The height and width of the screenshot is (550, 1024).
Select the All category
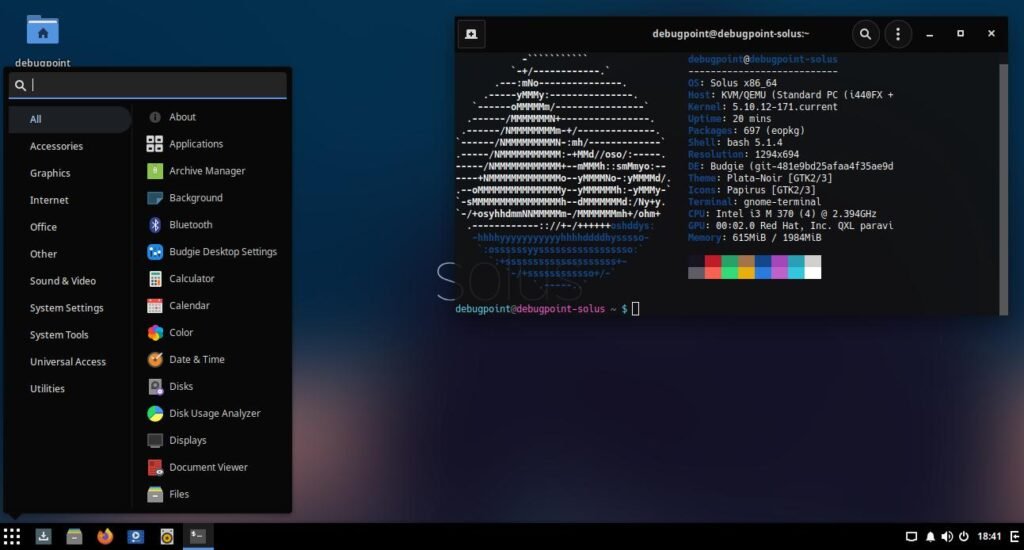click(x=70, y=120)
